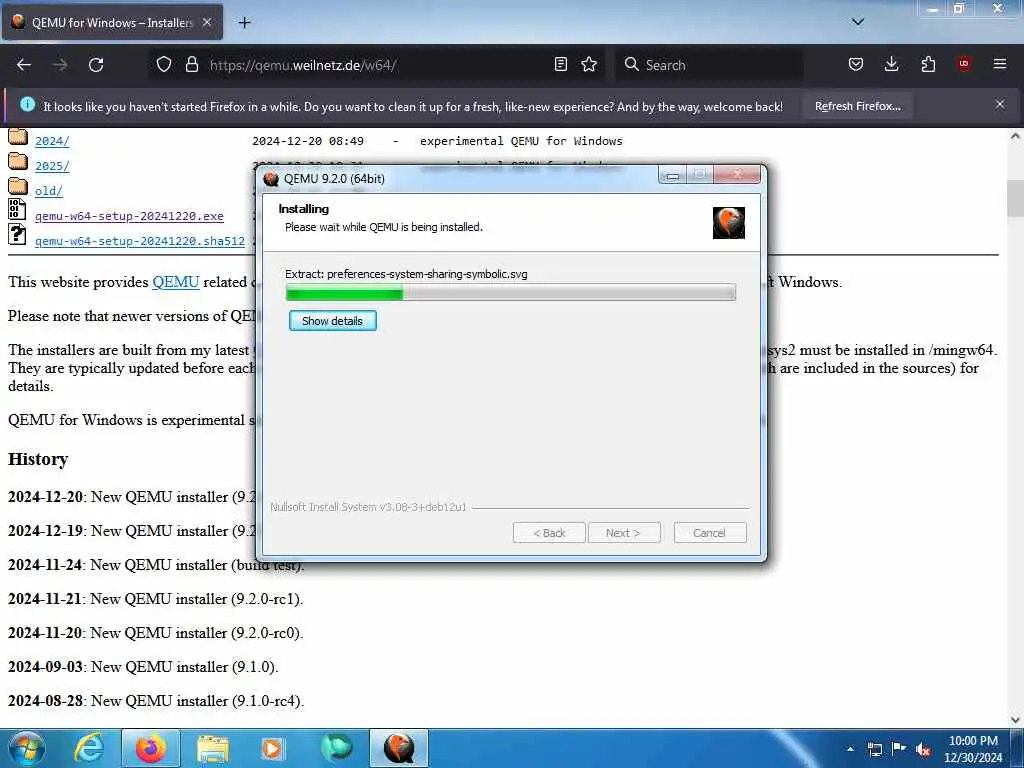Click the page scrollbar down arrow
Image resolution: width=1024 pixels, height=768 pixels.
click(x=1015, y=719)
